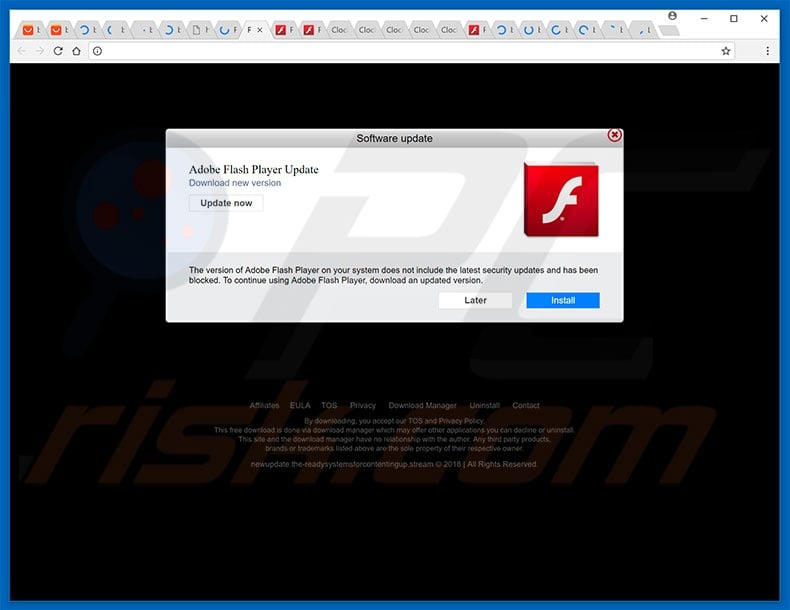The width and height of the screenshot is (790, 610).
Task: Click the red Adobe Flash Player logo
Action: tap(561, 199)
